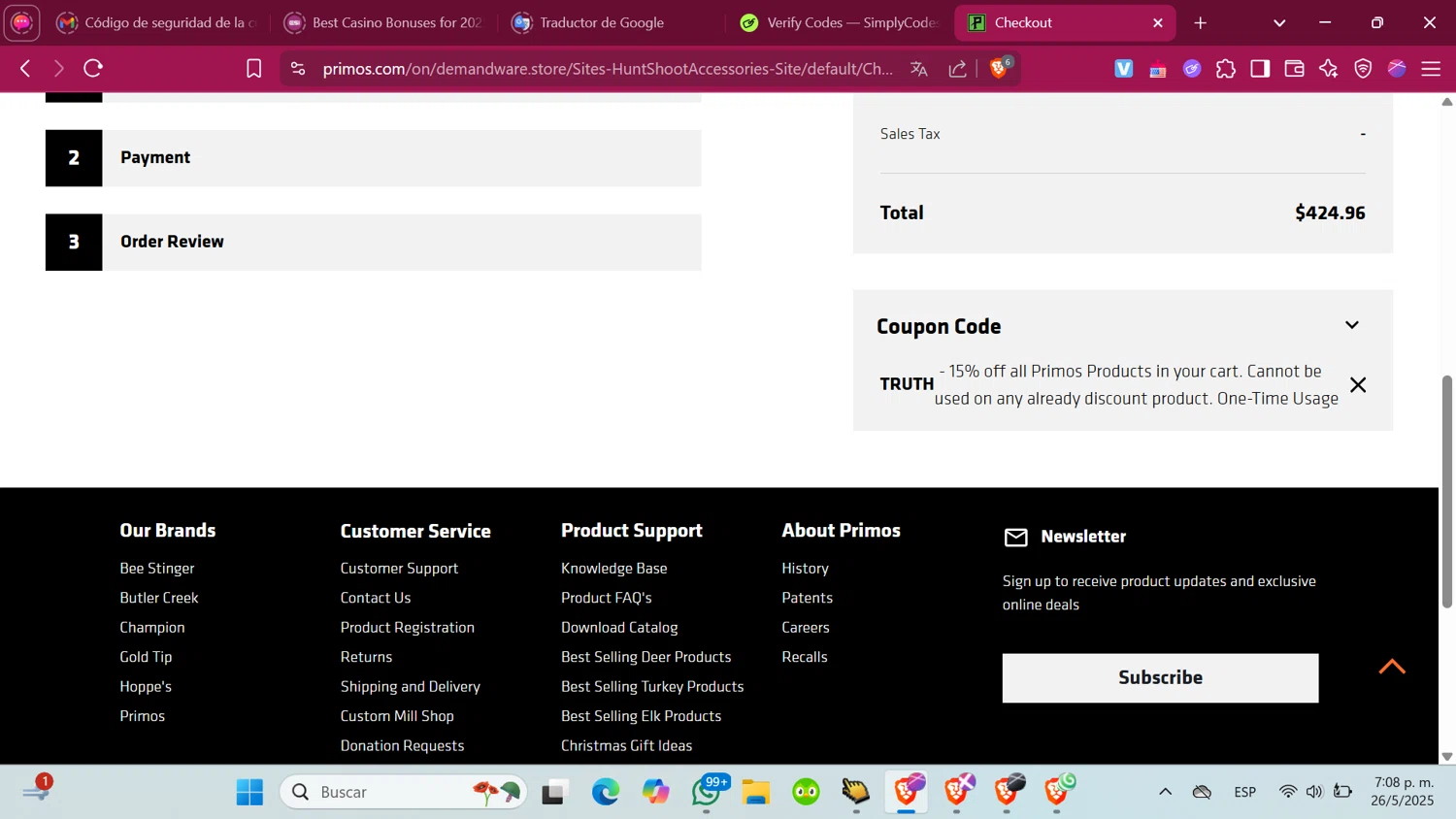Open the Butler Creek brand link

[159, 598]
